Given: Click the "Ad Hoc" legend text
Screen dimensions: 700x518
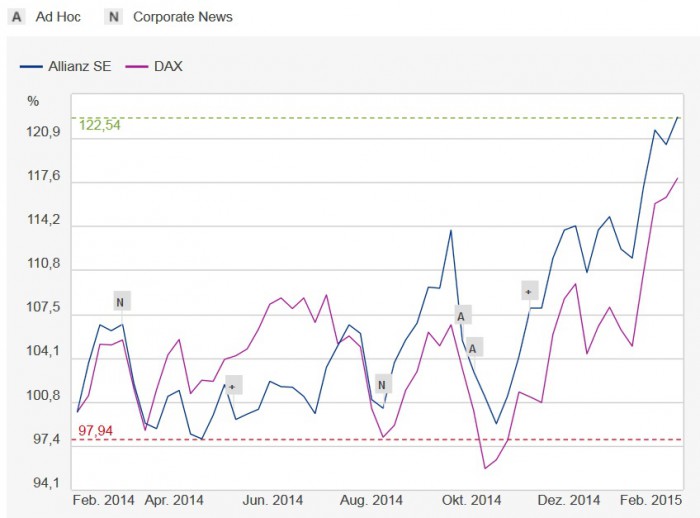Looking at the screenshot, I should coord(58,17).
